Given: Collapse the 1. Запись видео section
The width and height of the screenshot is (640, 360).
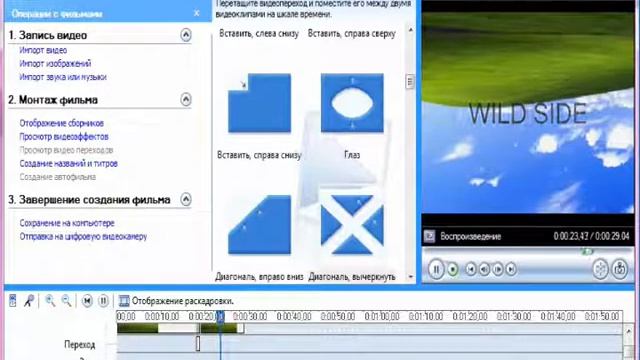Looking at the screenshot, I should [x=186, y=35].
